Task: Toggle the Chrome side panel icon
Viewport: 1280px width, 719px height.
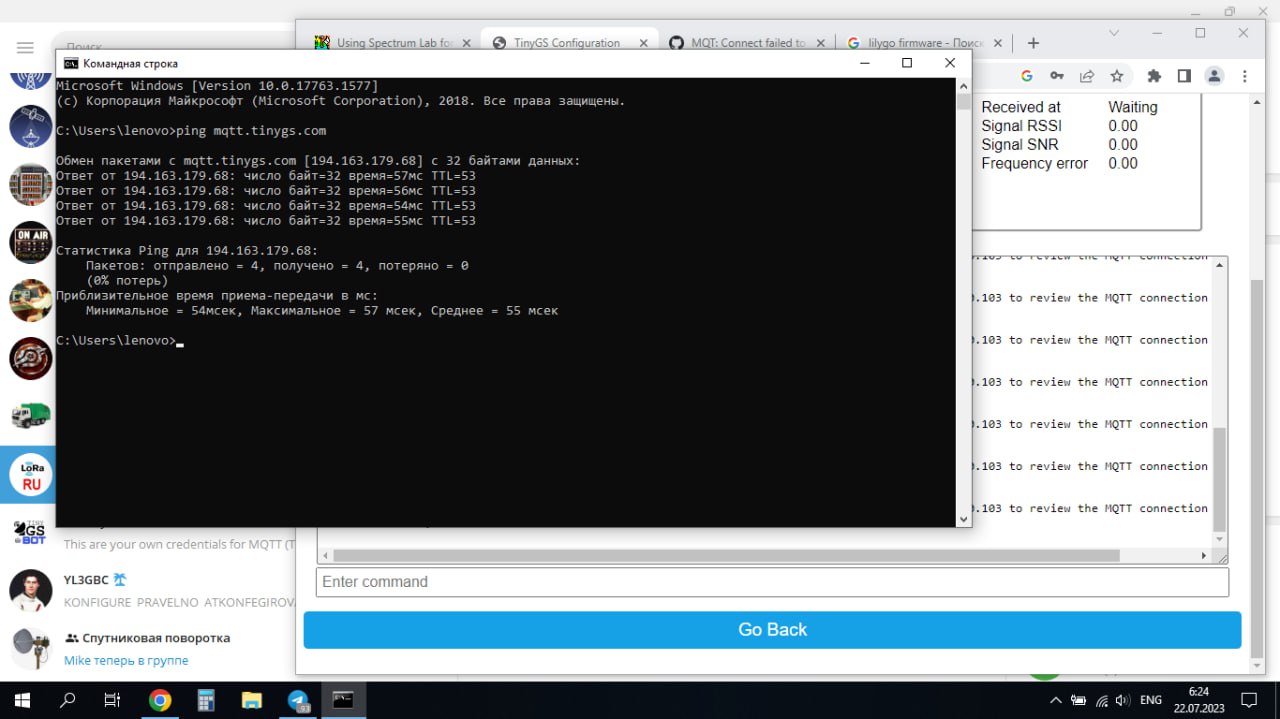Action: point(1184,76)
